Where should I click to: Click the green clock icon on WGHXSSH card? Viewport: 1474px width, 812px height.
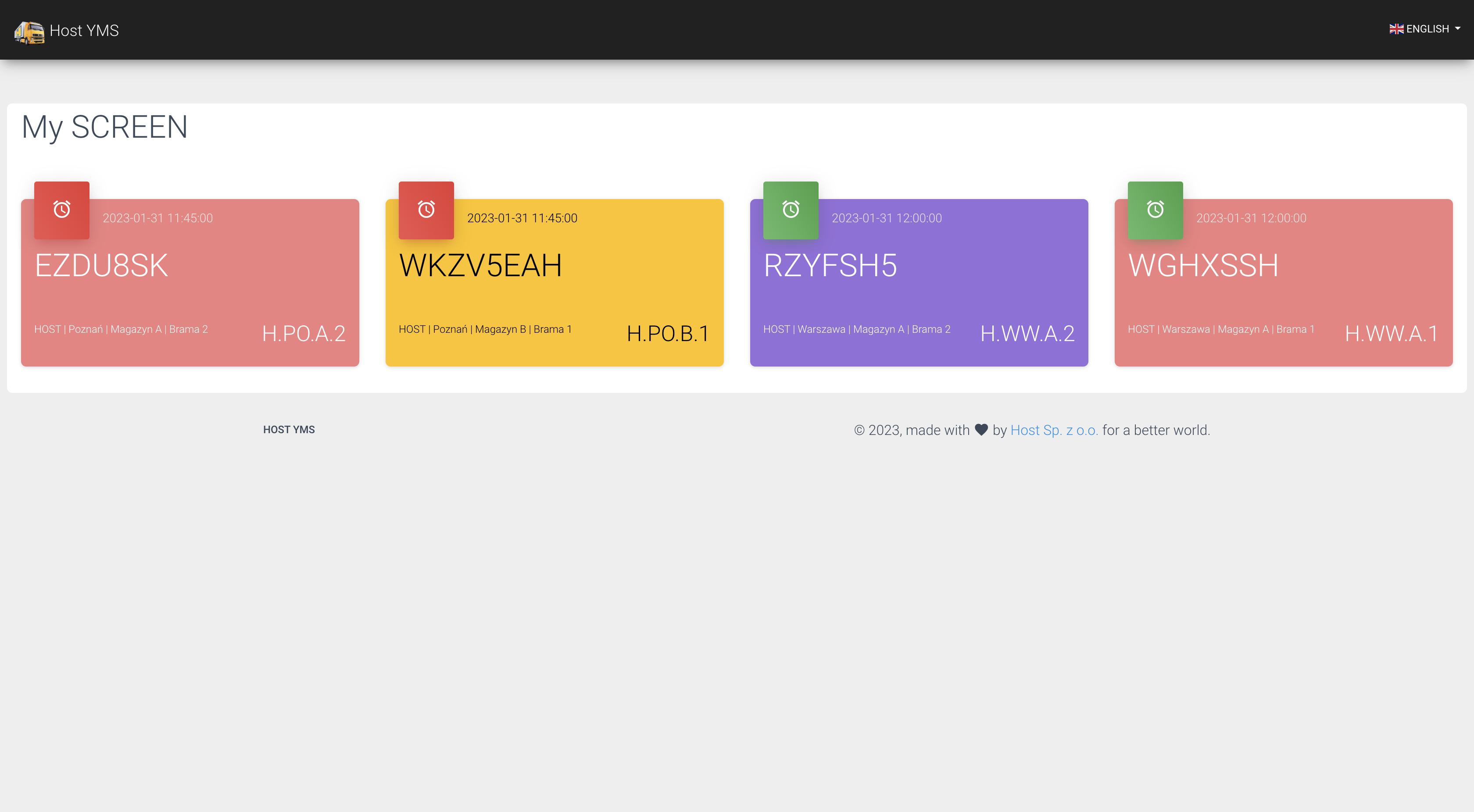point(1155,210)
